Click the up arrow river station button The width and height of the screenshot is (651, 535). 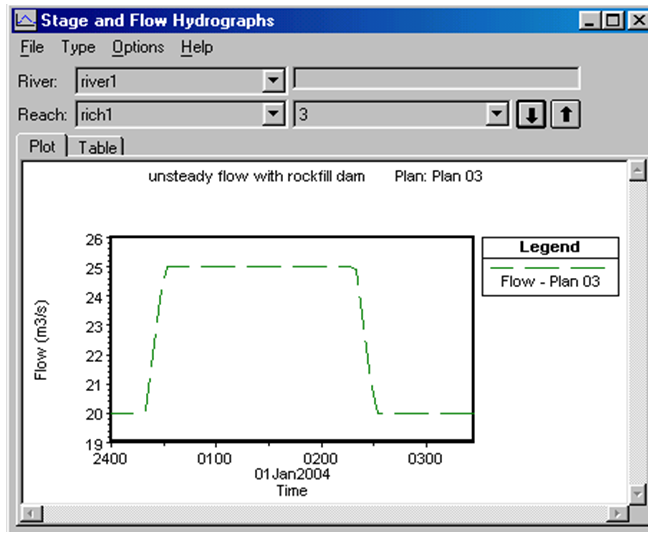(x=565, y=115)
